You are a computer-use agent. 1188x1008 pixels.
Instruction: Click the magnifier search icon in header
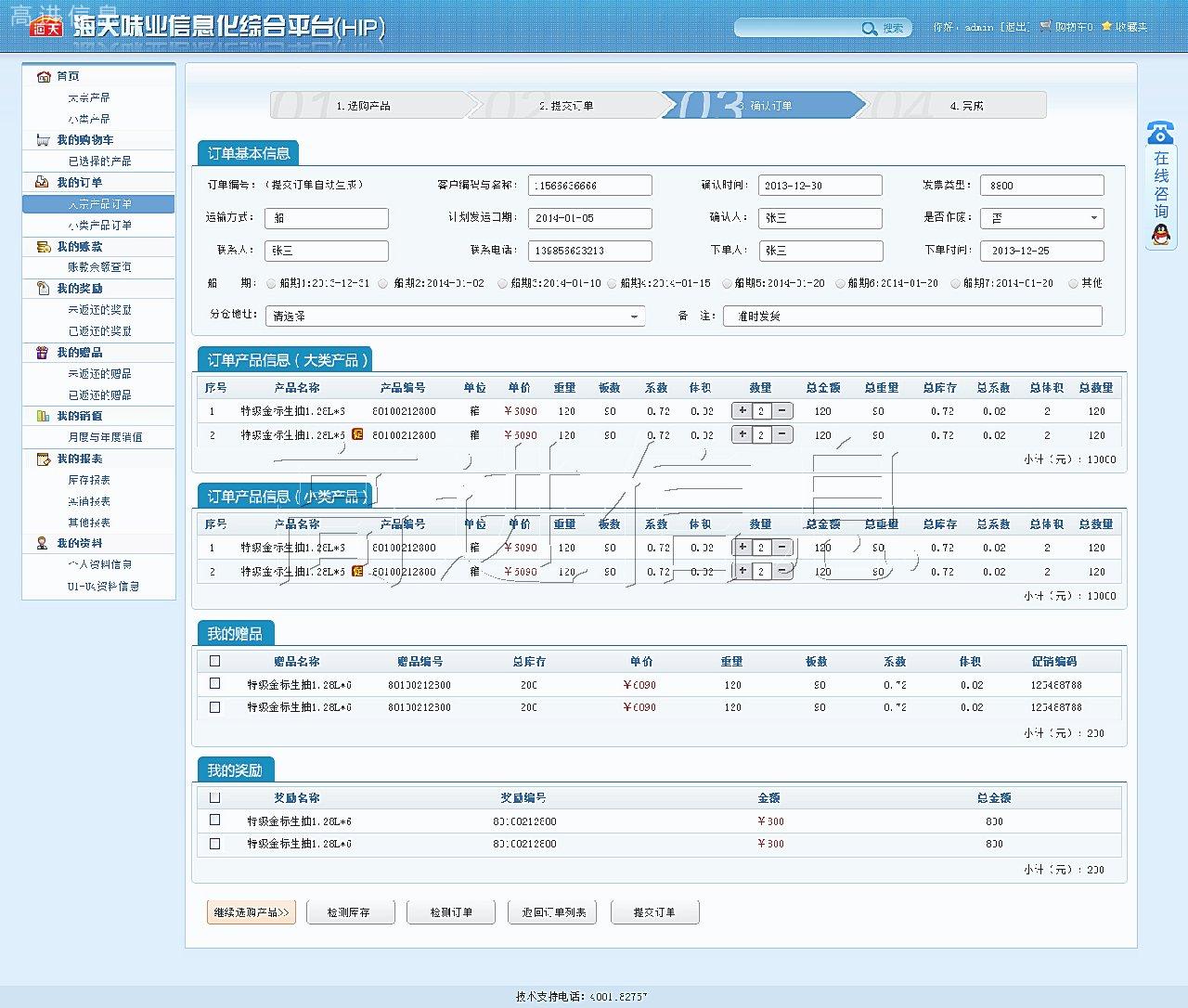[x=869, y=29]
